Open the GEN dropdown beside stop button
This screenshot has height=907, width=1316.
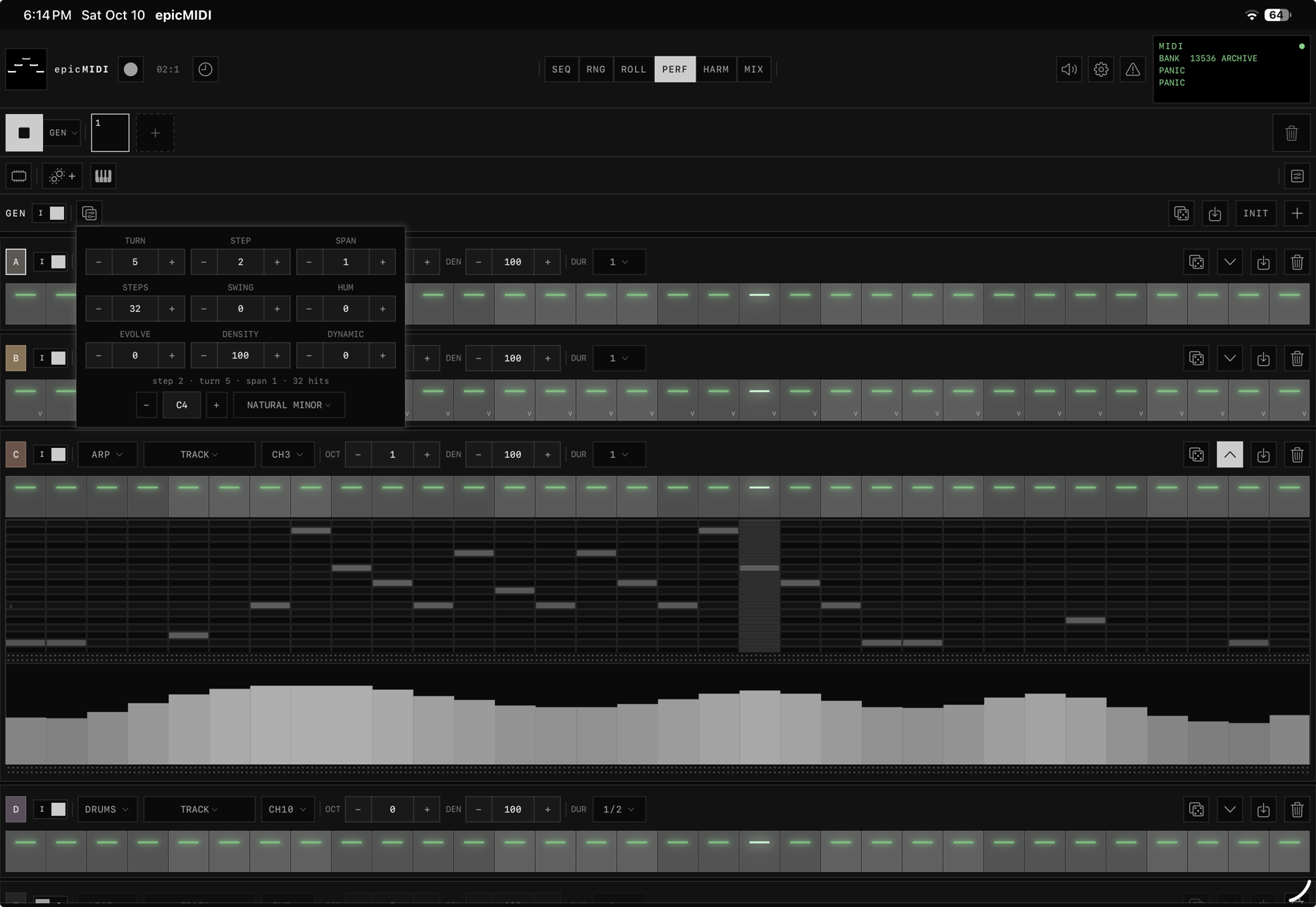coord(63,132)
